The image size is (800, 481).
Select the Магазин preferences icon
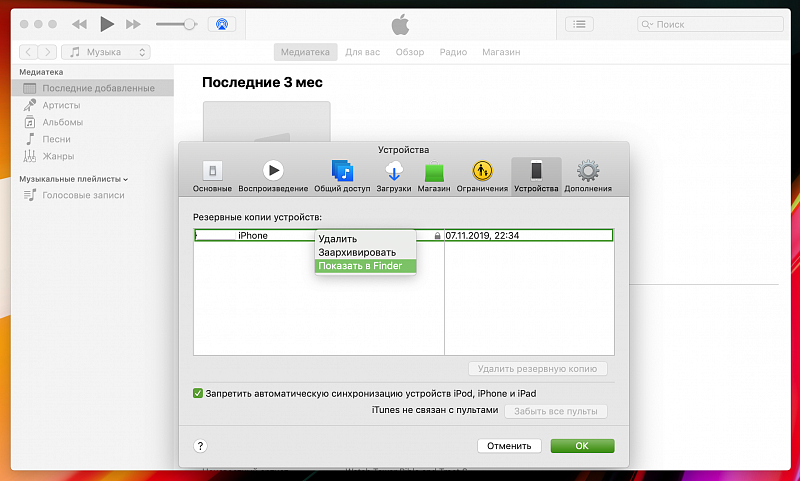pos(433,171)
